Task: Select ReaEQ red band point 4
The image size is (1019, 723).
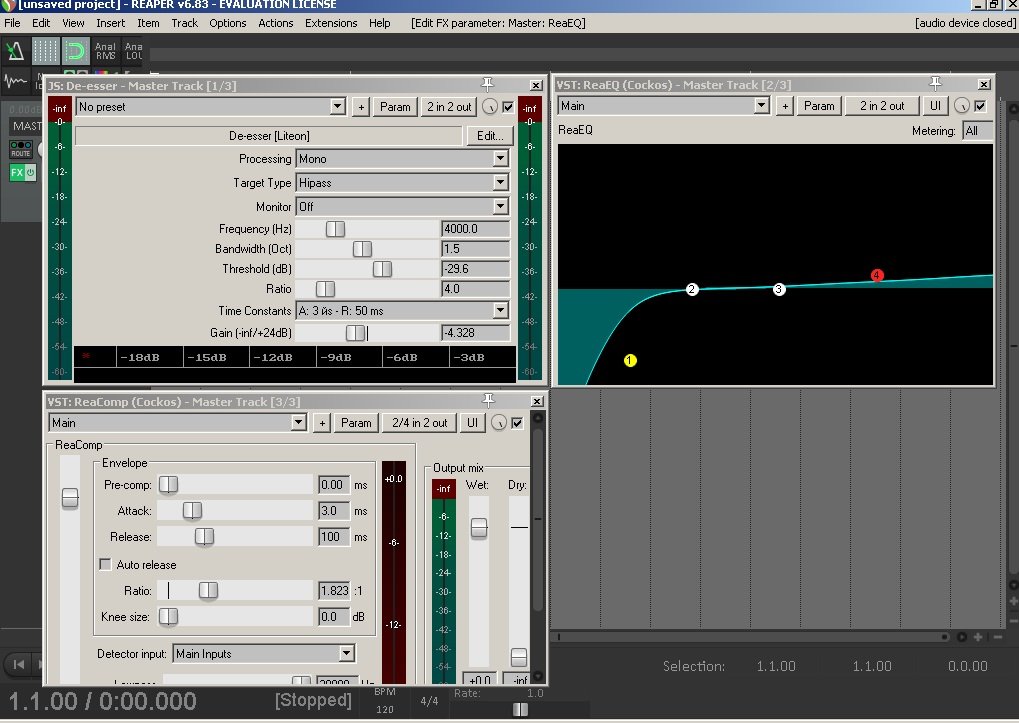Action: (877, 275)
